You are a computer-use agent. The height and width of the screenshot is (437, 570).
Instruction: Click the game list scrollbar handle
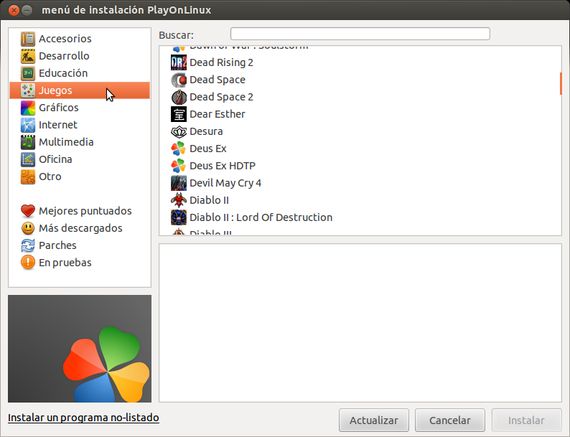pyautogui.click(x=561, y=84)
